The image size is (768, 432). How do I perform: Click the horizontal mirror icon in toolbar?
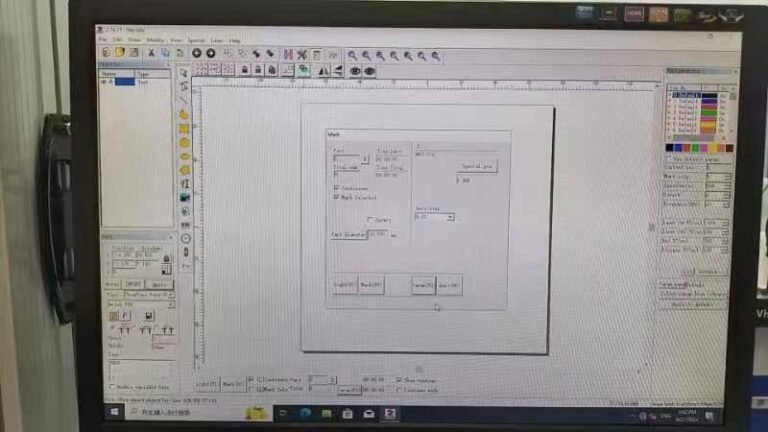point(324,72)
